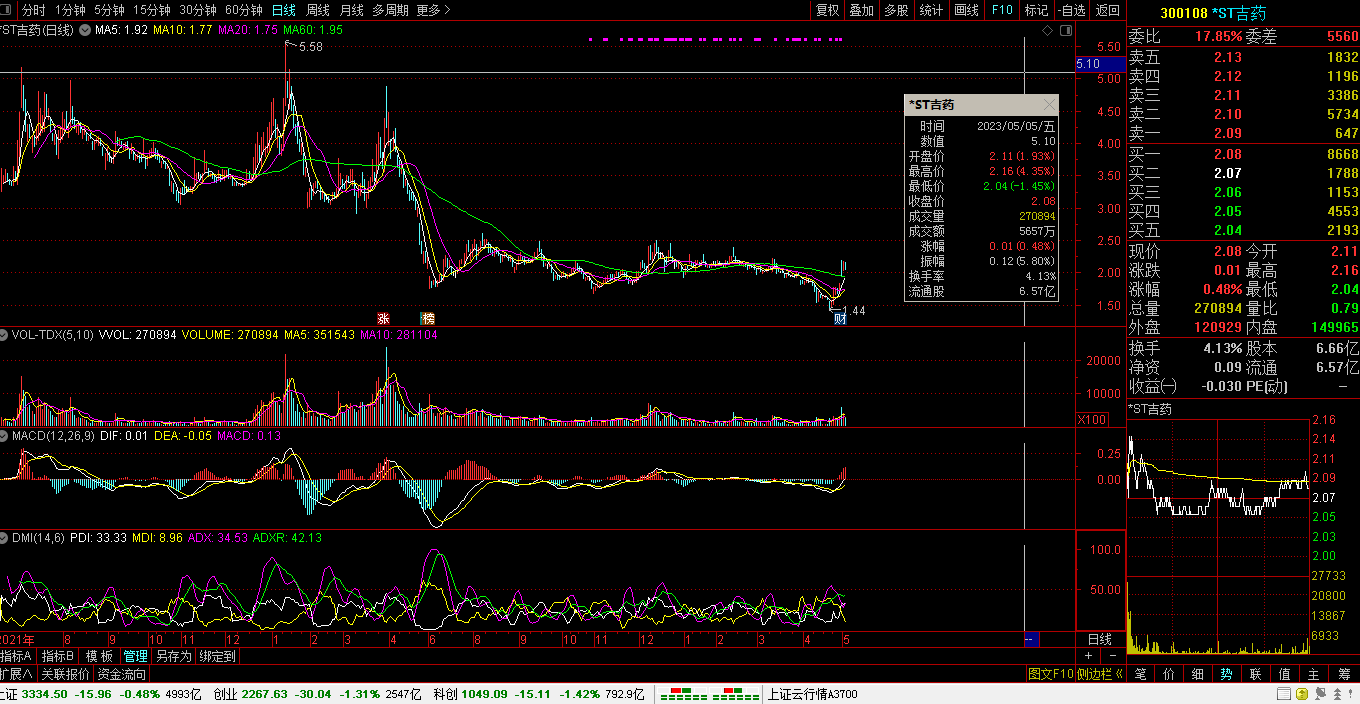Open the 笔 tick details tab
1360x704 pixels.
point(1140,674)
